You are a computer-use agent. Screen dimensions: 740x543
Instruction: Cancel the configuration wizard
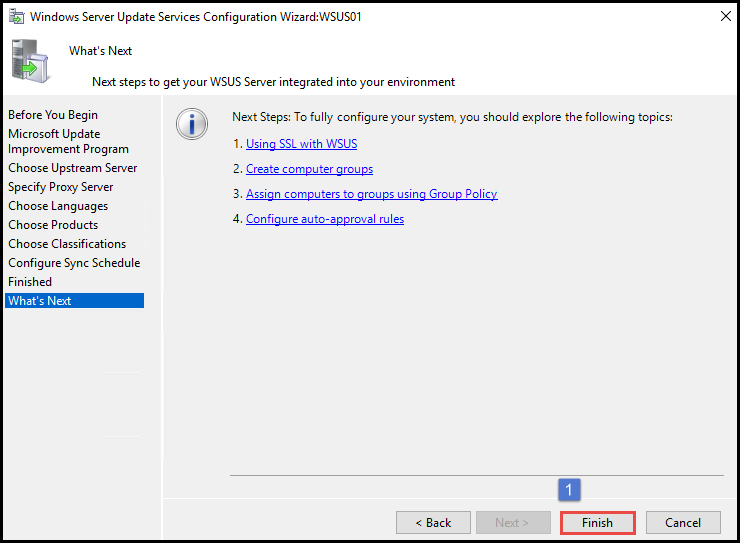683,522
